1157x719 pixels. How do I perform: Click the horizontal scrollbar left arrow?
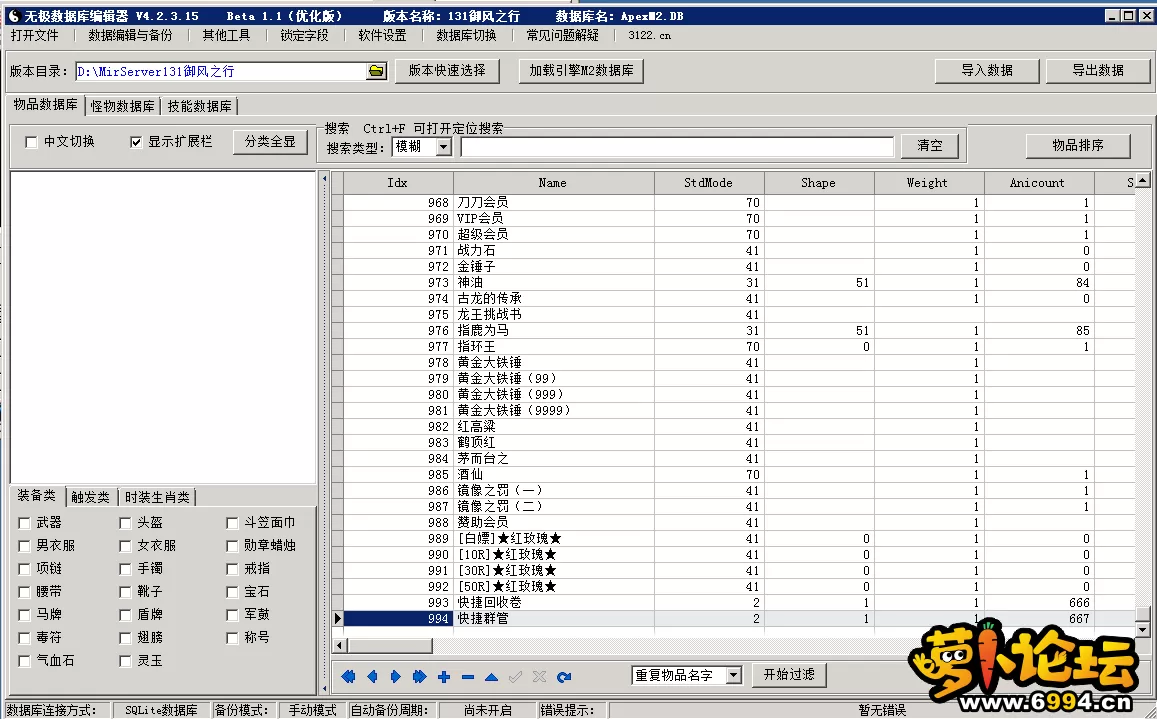[340, 646]
